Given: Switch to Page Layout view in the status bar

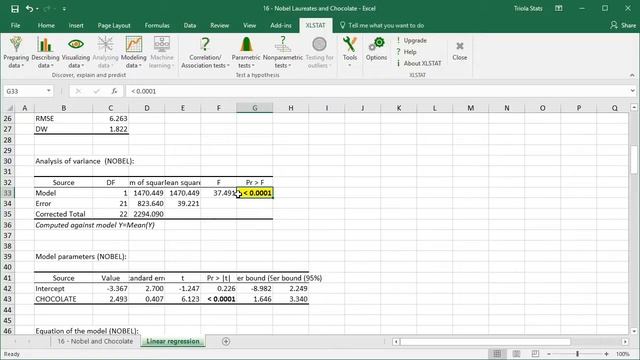Looking at the screenshot, I should (516, 354).
